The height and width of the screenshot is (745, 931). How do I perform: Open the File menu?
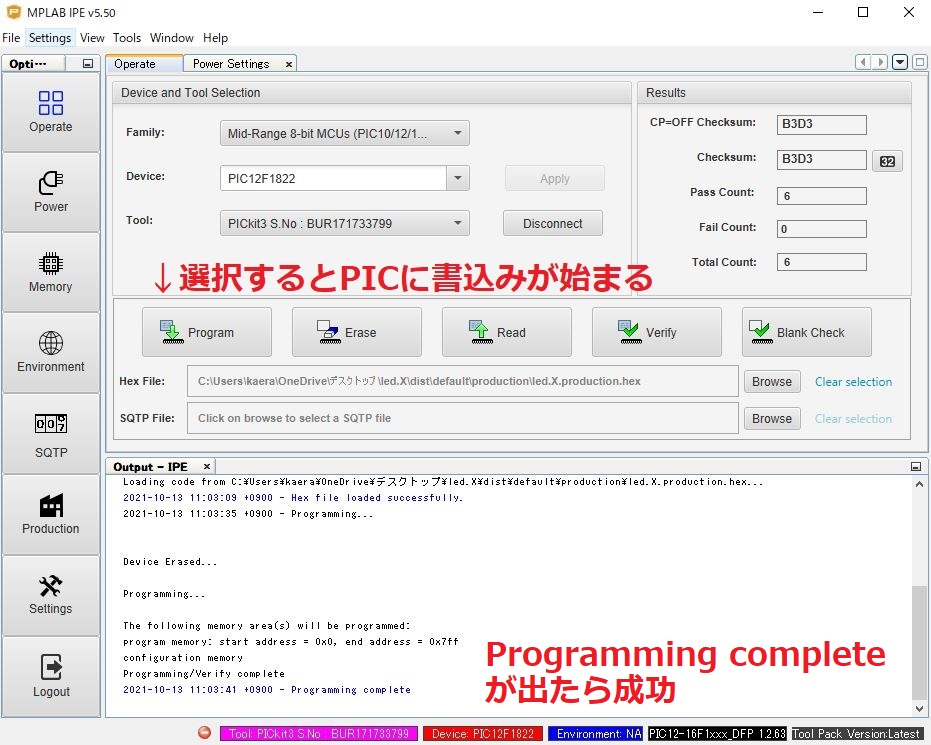(x=11, y=37)
